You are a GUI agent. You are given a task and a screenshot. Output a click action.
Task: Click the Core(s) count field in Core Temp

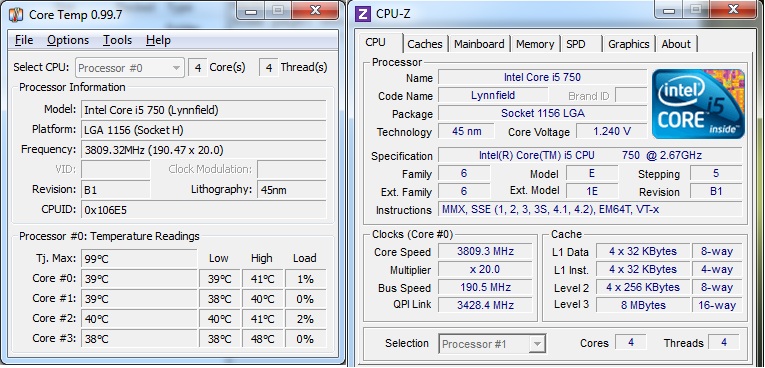pyautogui.click(x=198, y=68)
